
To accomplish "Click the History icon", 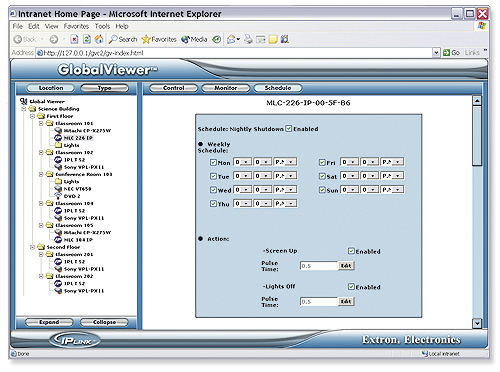I will click(x=217, y=39).
